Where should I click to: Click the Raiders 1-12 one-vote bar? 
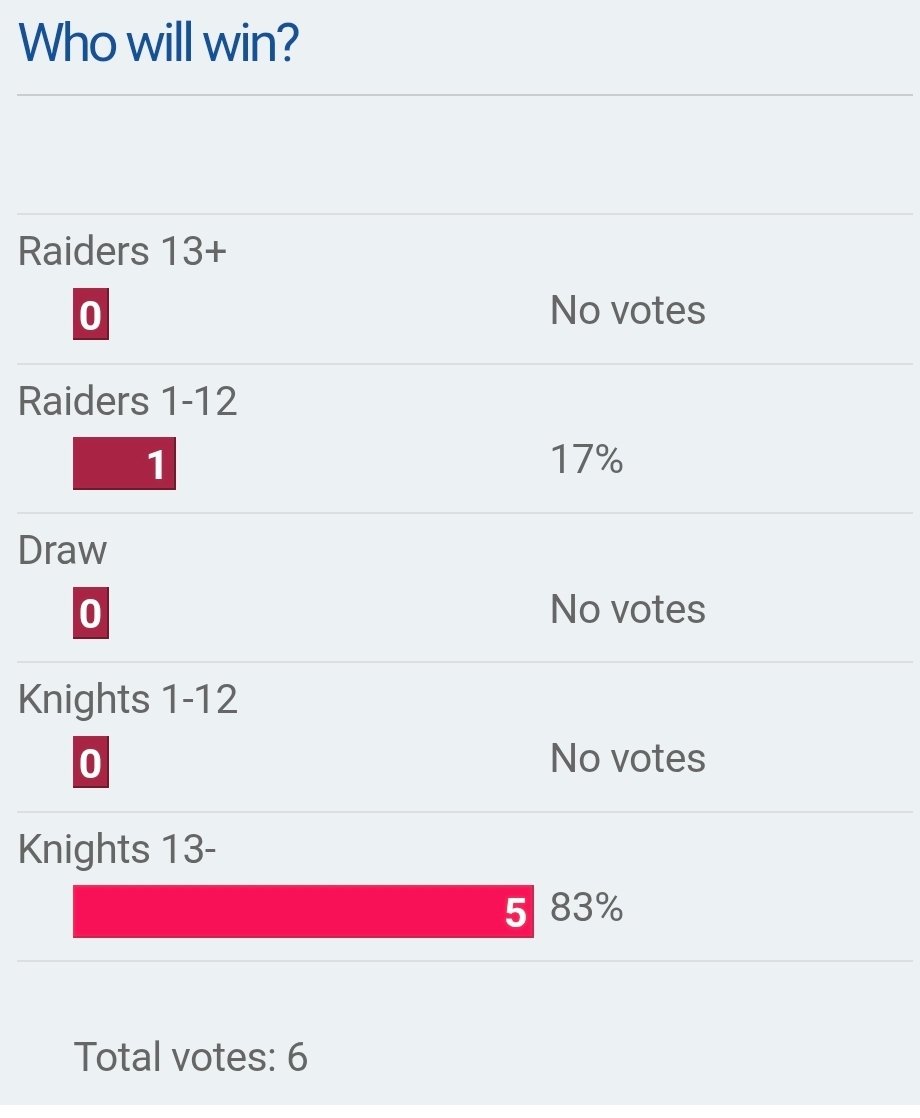(124, 463)
